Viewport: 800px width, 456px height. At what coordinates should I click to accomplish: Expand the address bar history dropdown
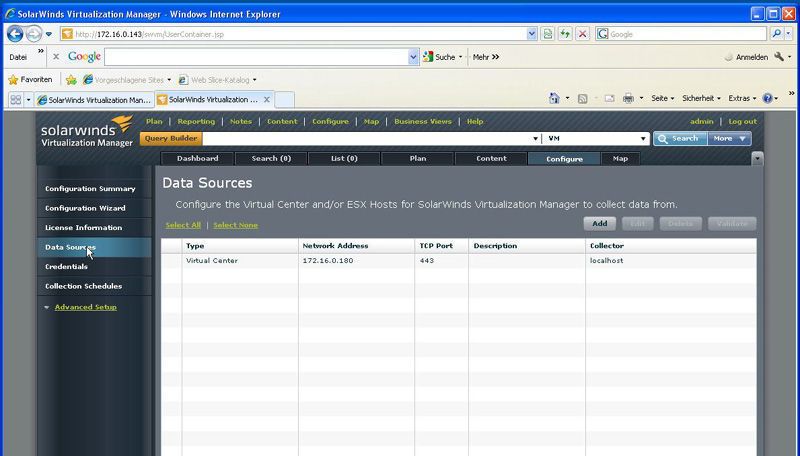532,34
